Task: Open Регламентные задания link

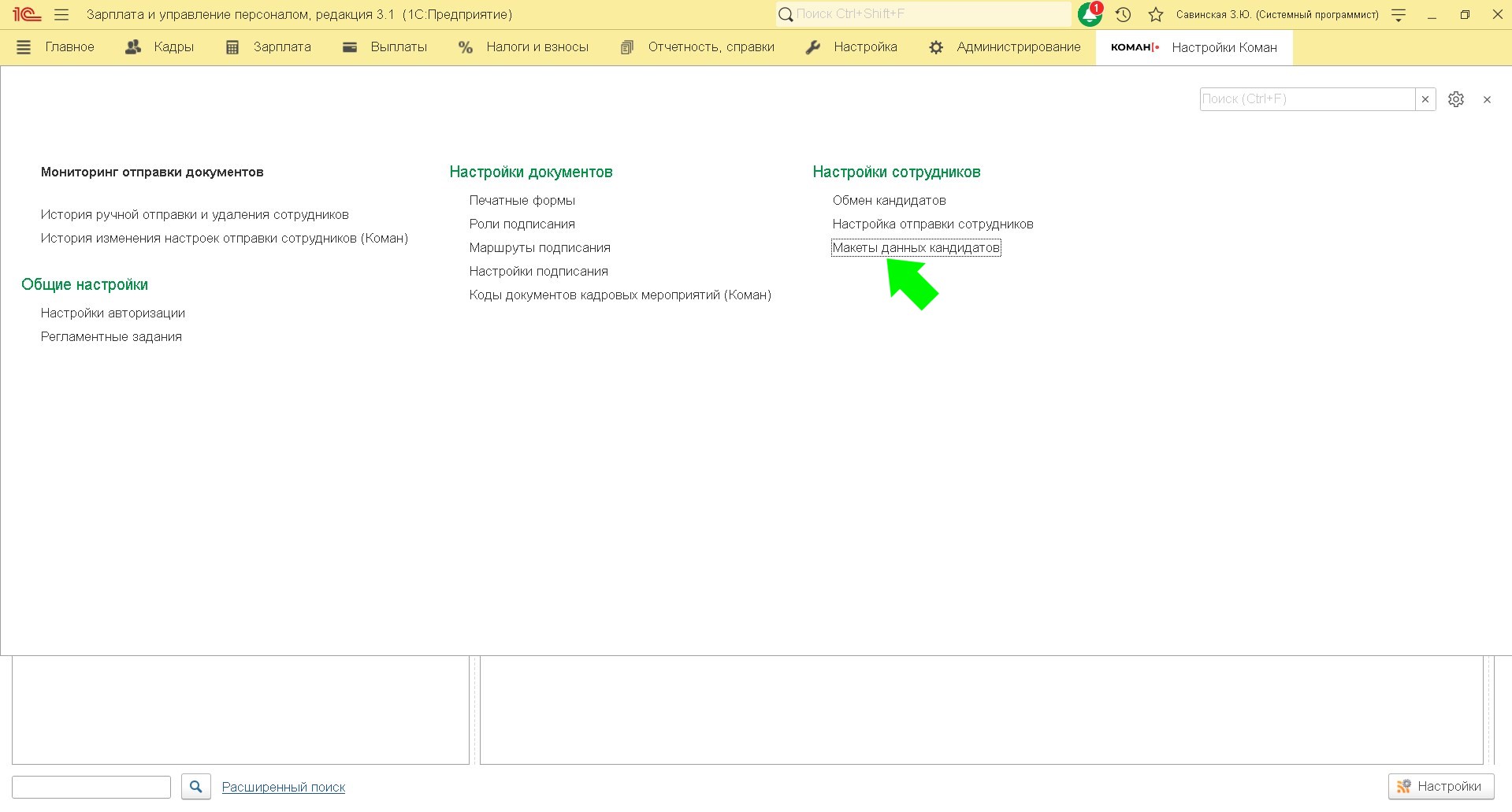Action: pos(111,336)
